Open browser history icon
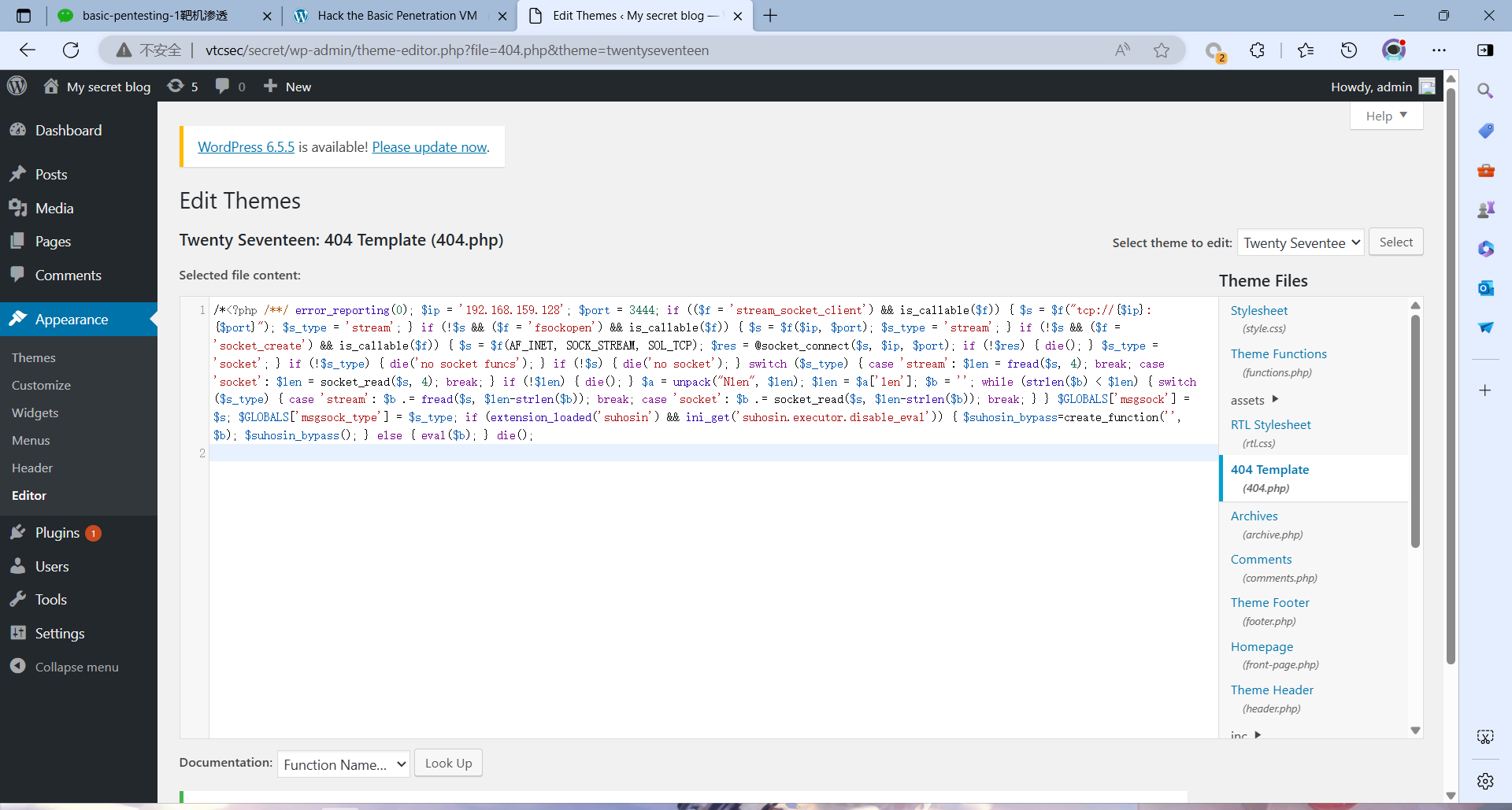This screenshot has height=810, width=1512. pos(1349,50)
